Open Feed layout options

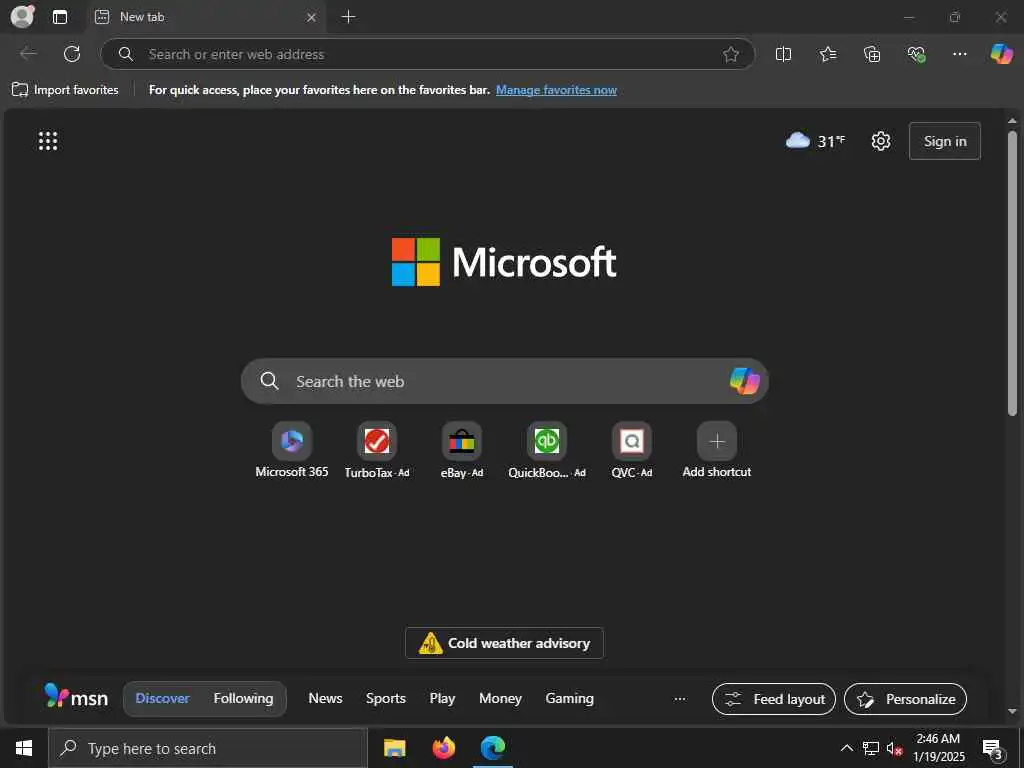click(774, 699)
